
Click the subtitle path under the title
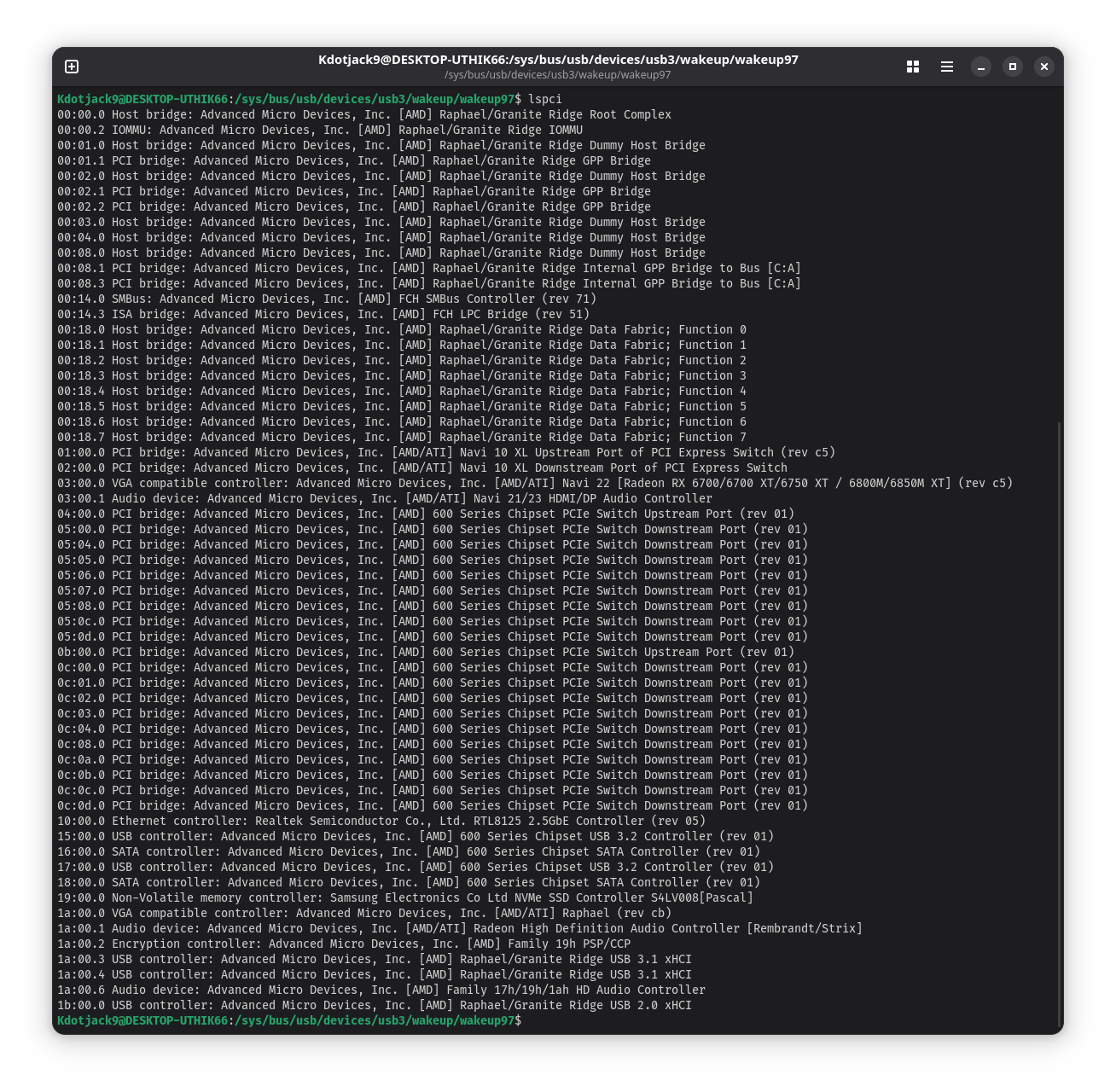coord(558,75)
